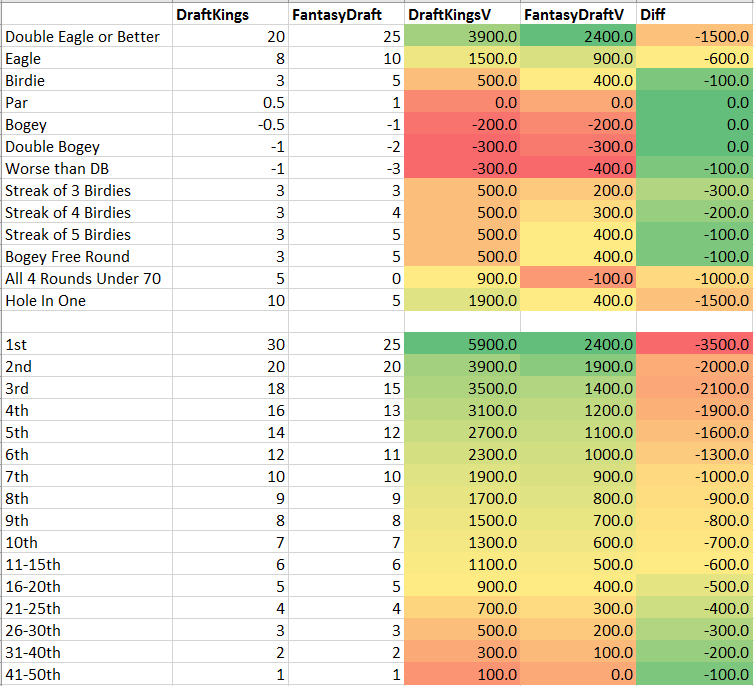Select the '11-15th' label cell

pyautogui.click(x=87, y=565)
